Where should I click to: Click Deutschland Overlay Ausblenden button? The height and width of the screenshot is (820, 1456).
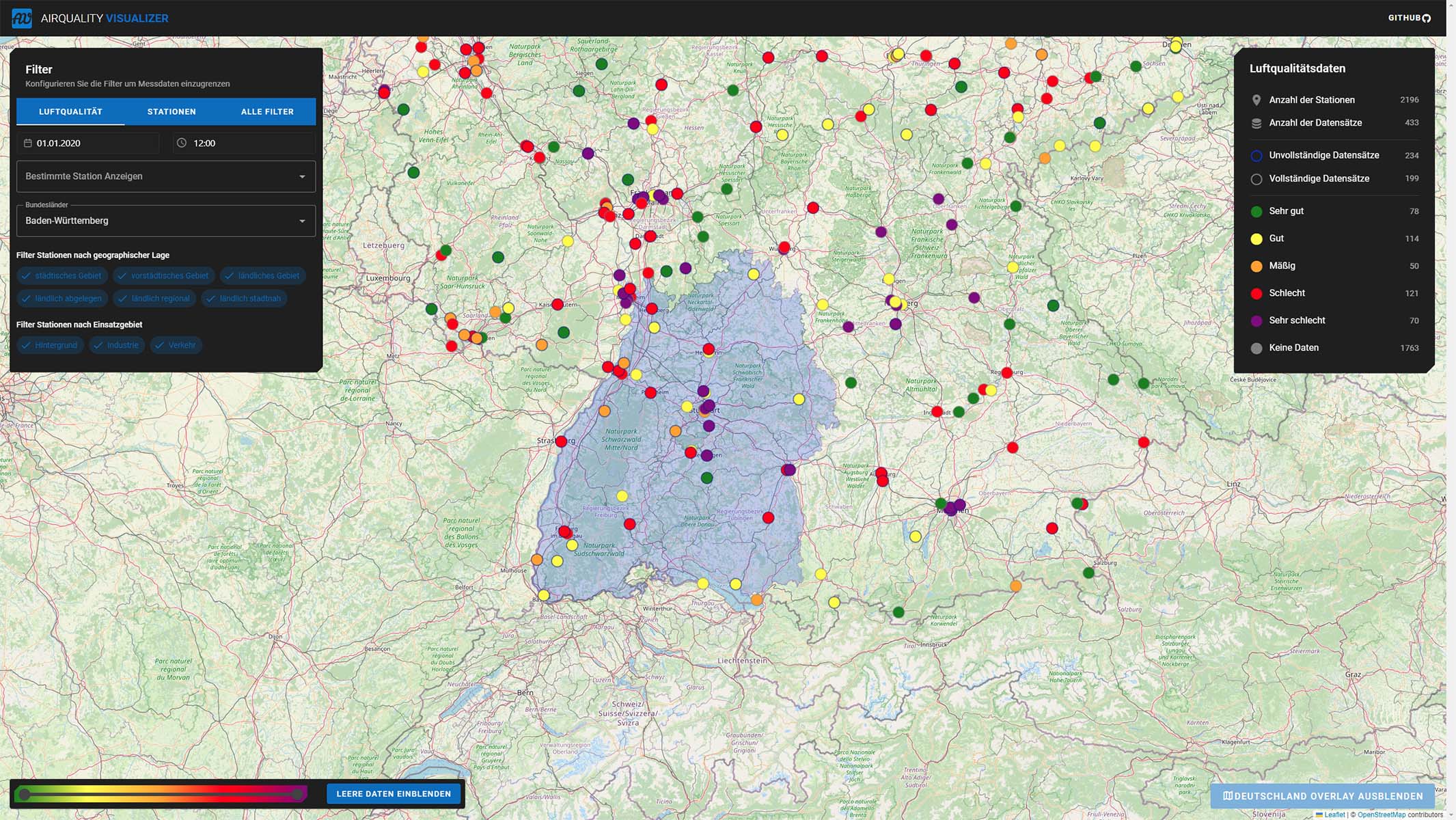(x=1322, y=796)
